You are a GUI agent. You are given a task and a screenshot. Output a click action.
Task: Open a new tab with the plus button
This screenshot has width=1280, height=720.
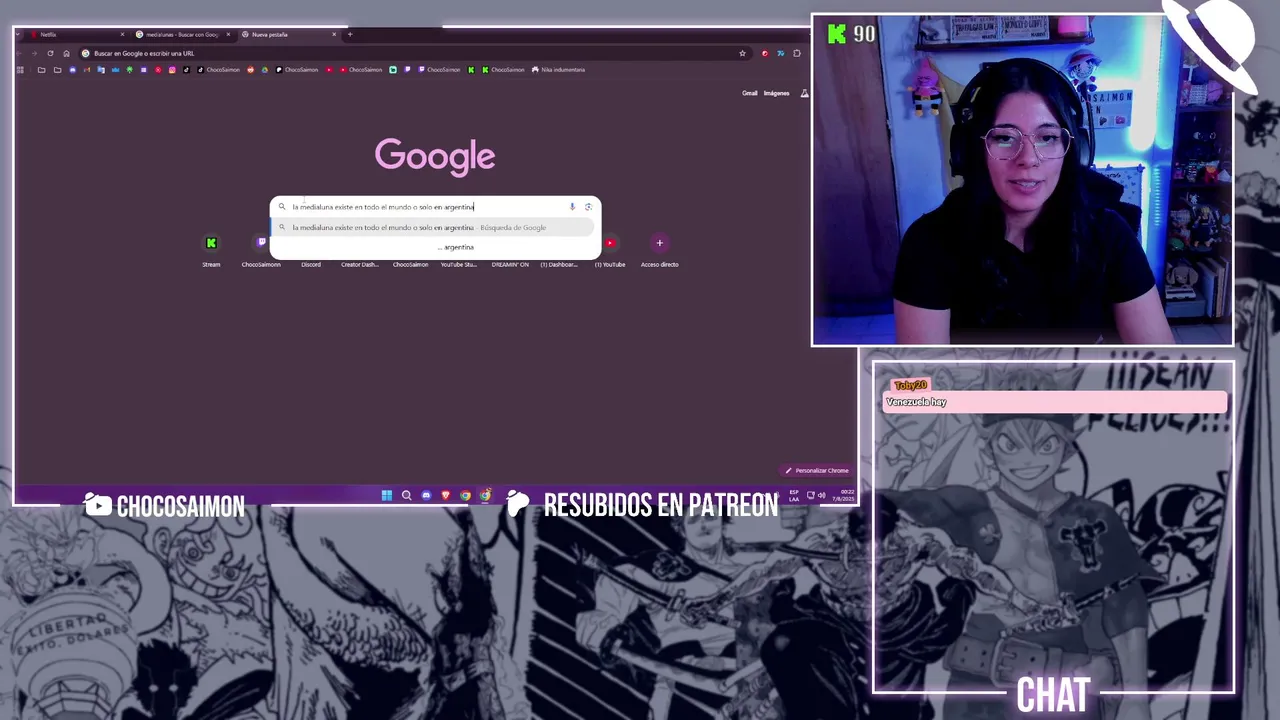(x=350, y=34)
